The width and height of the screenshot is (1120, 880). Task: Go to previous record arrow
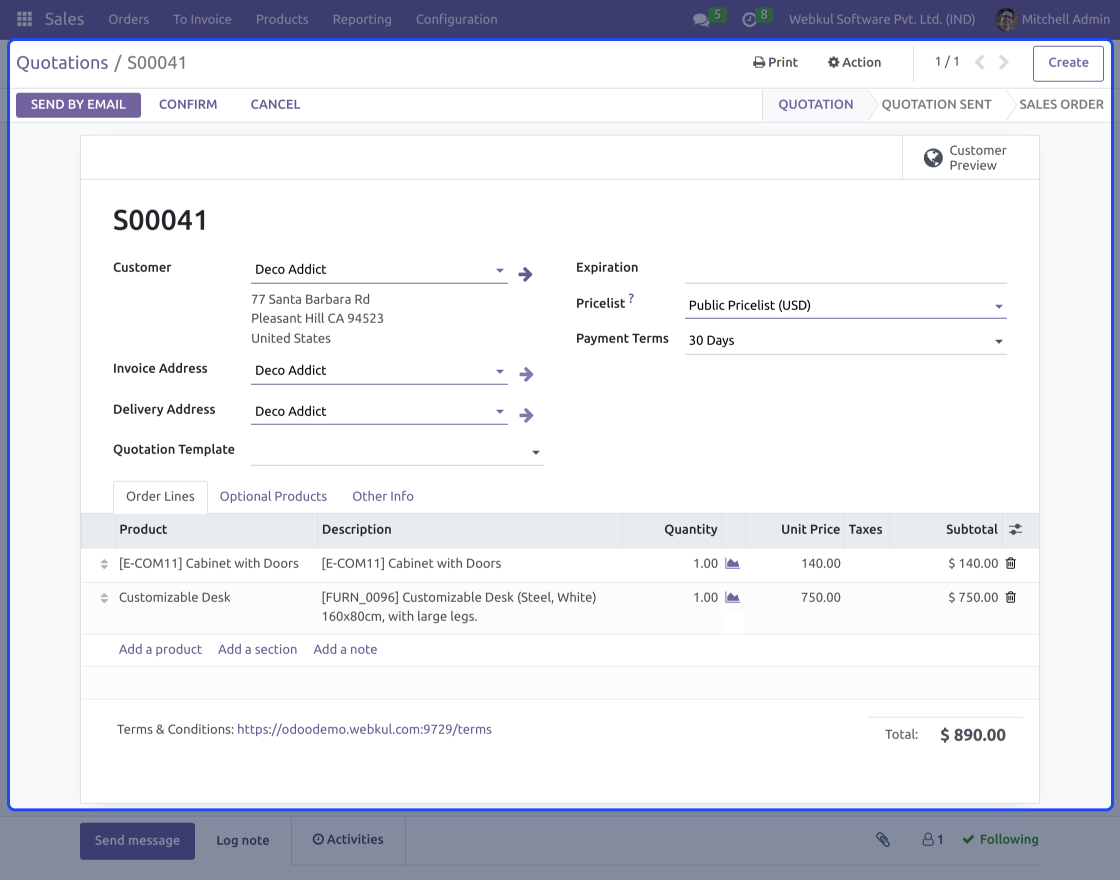click(x=980, y=63)
